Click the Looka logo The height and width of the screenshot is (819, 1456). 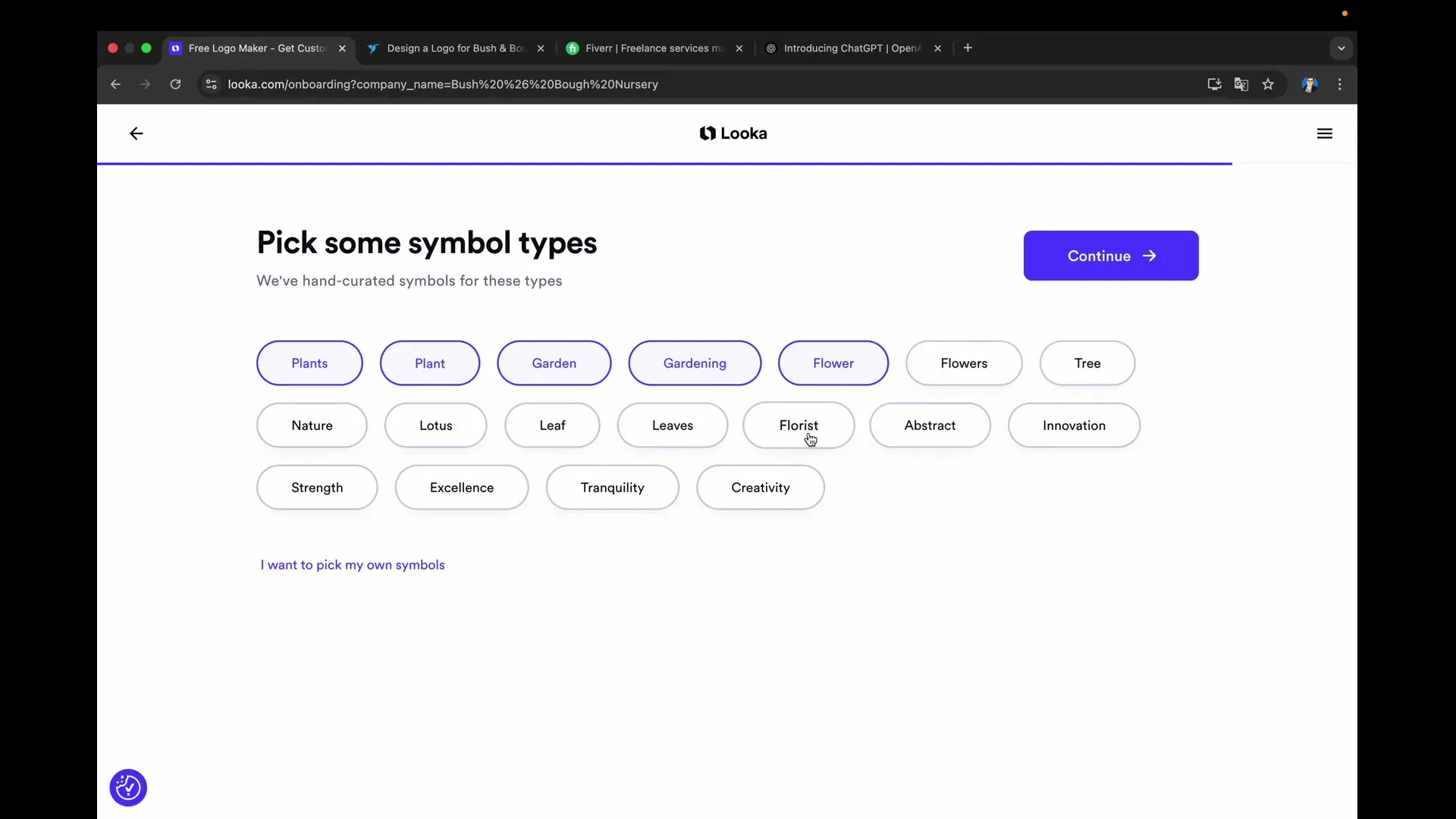click(733, 133)
